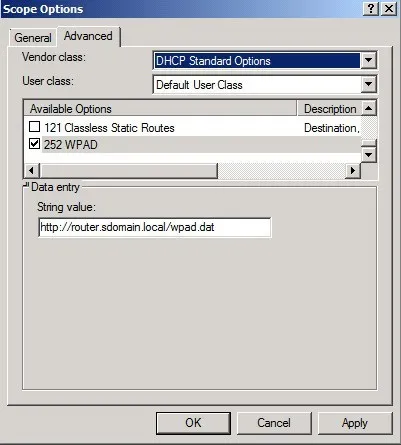Select the Advanced tab
Screen dimensions: 401x445
[x=88, y=36]
